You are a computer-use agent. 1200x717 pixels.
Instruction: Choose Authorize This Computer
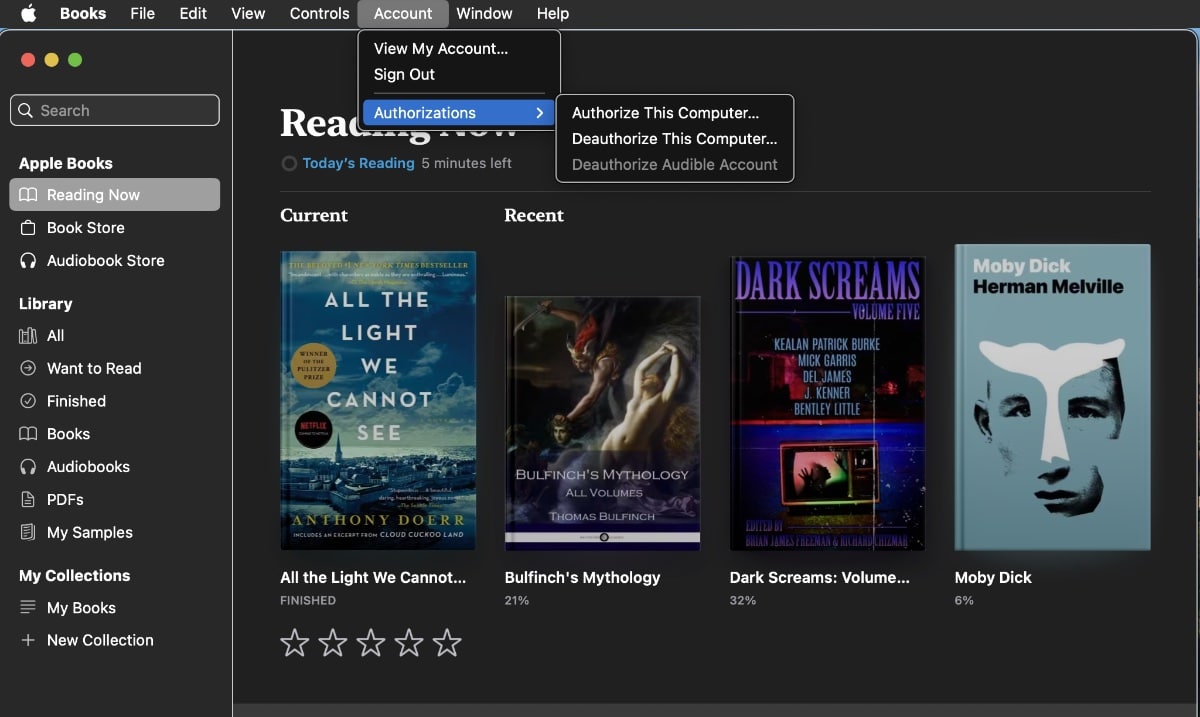665,113
